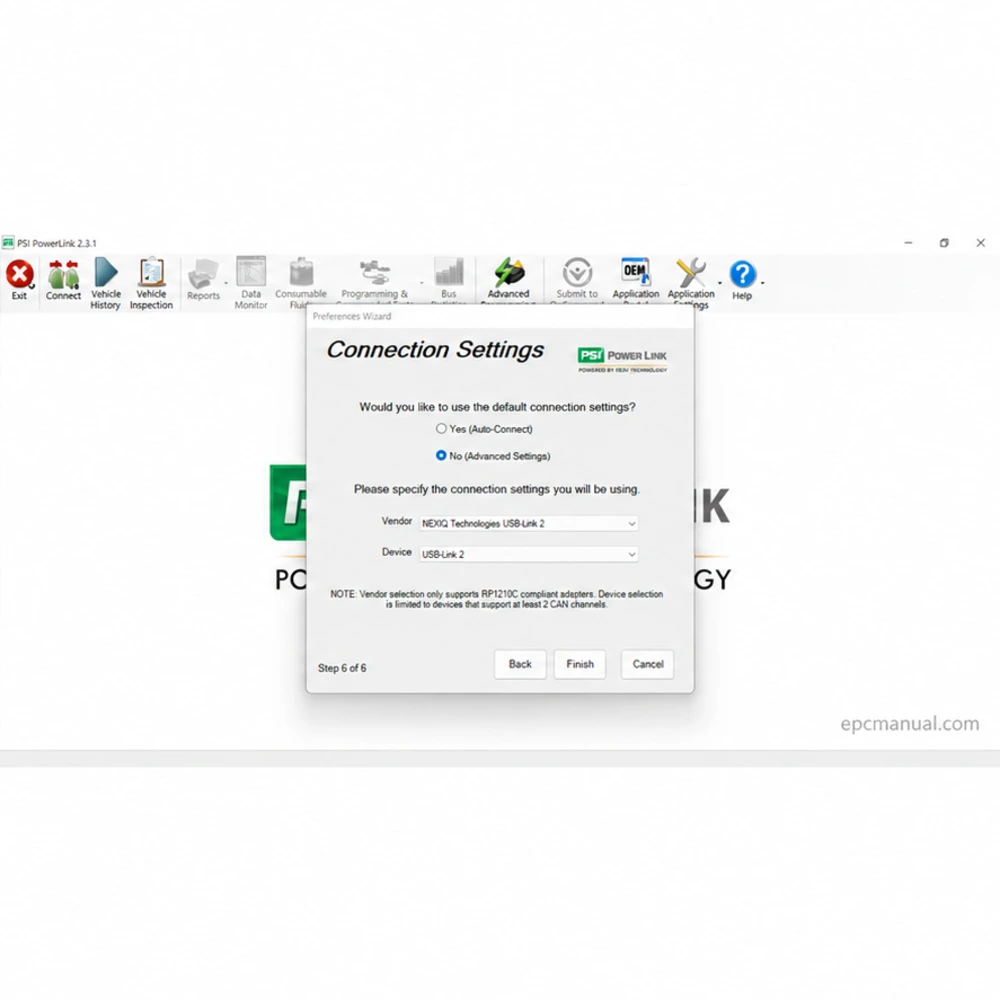Minimize the PSI PowerLink window
The height and width of the screenshot is (1000, 1000).
point(908,243)
